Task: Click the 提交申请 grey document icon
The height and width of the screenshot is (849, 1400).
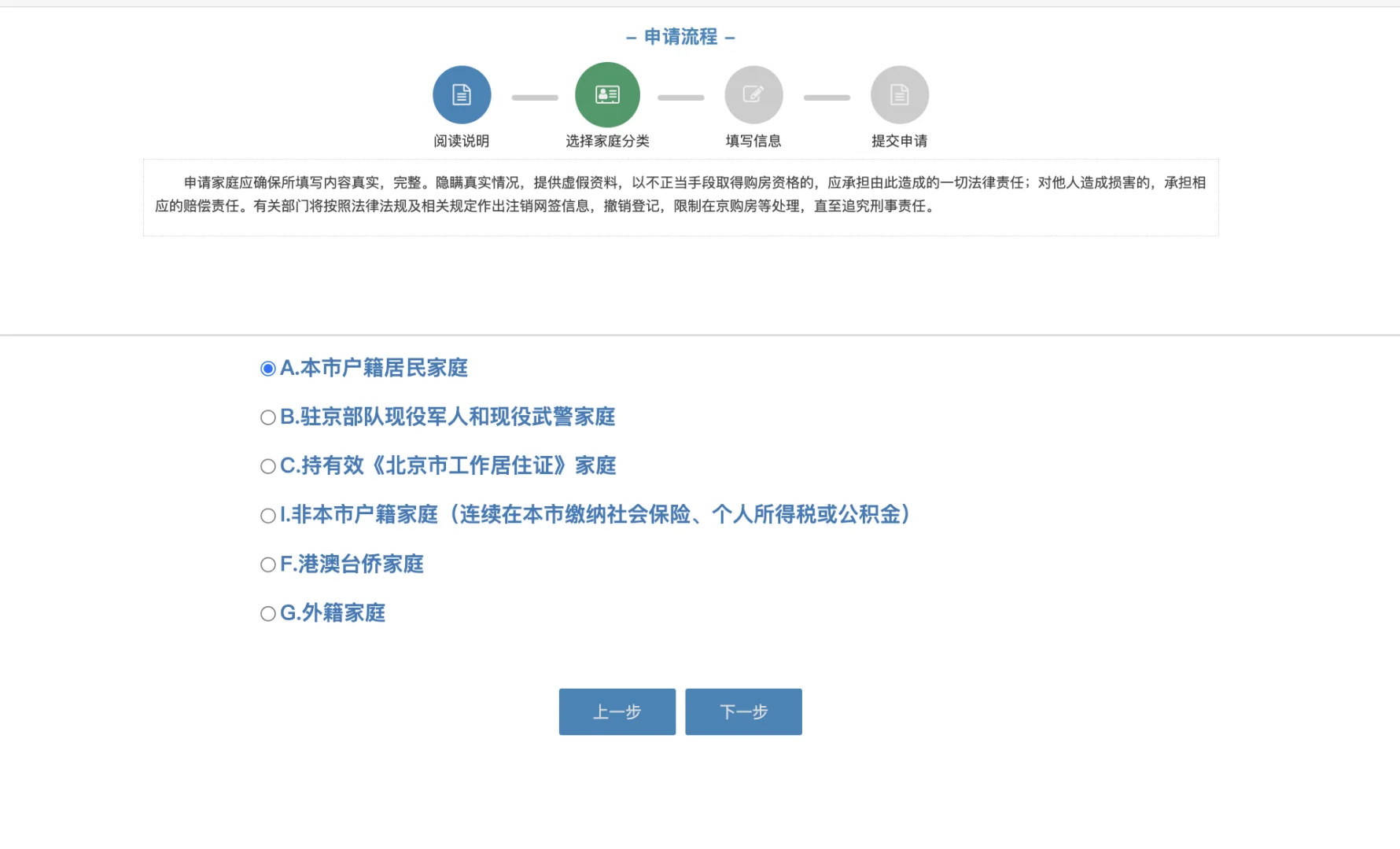Action: (x=900, y=94)
